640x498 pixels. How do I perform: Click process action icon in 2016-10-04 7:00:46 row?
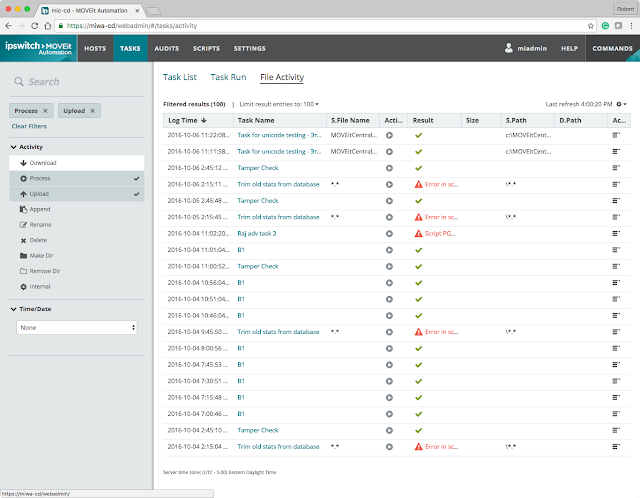click(x=389, y=414)
